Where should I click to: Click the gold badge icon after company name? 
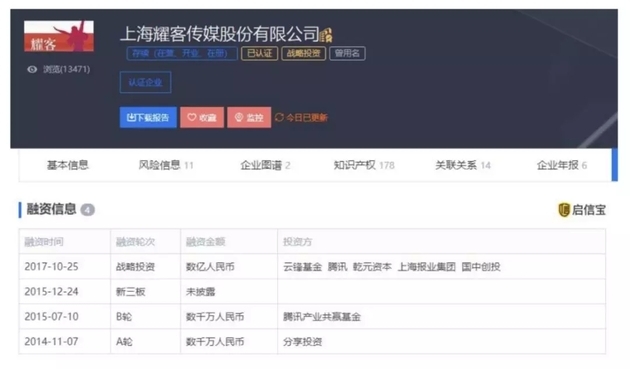pyautogui.click(x=326, y=35)
